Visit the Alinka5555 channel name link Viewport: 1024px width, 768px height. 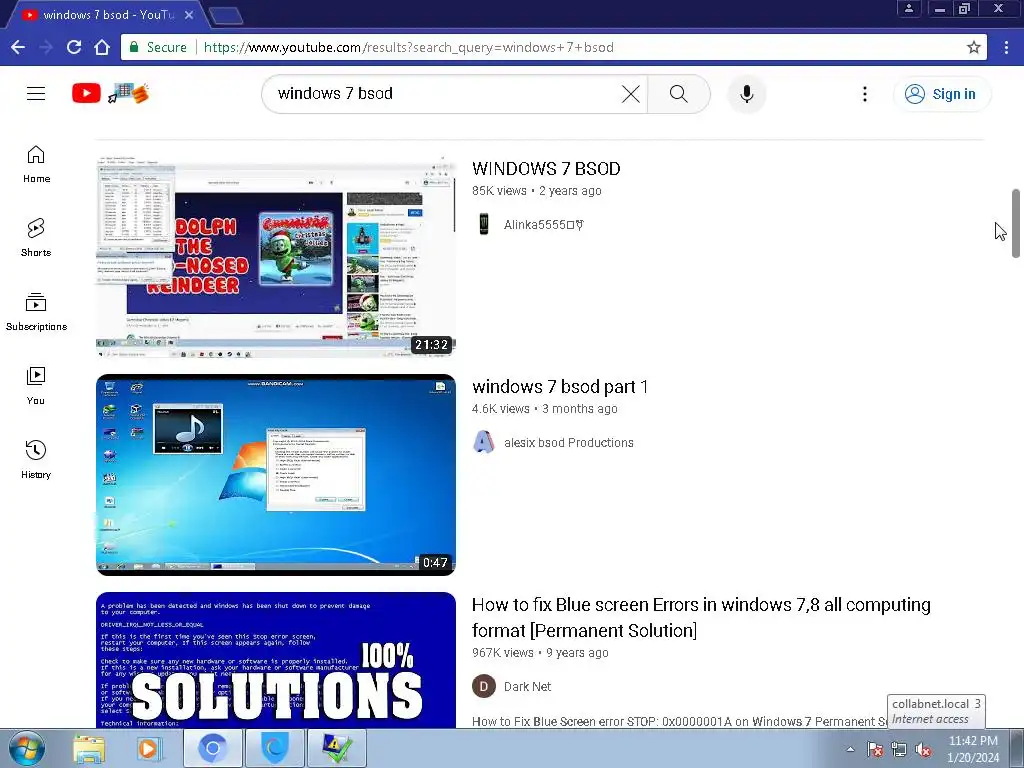[543, 225]
